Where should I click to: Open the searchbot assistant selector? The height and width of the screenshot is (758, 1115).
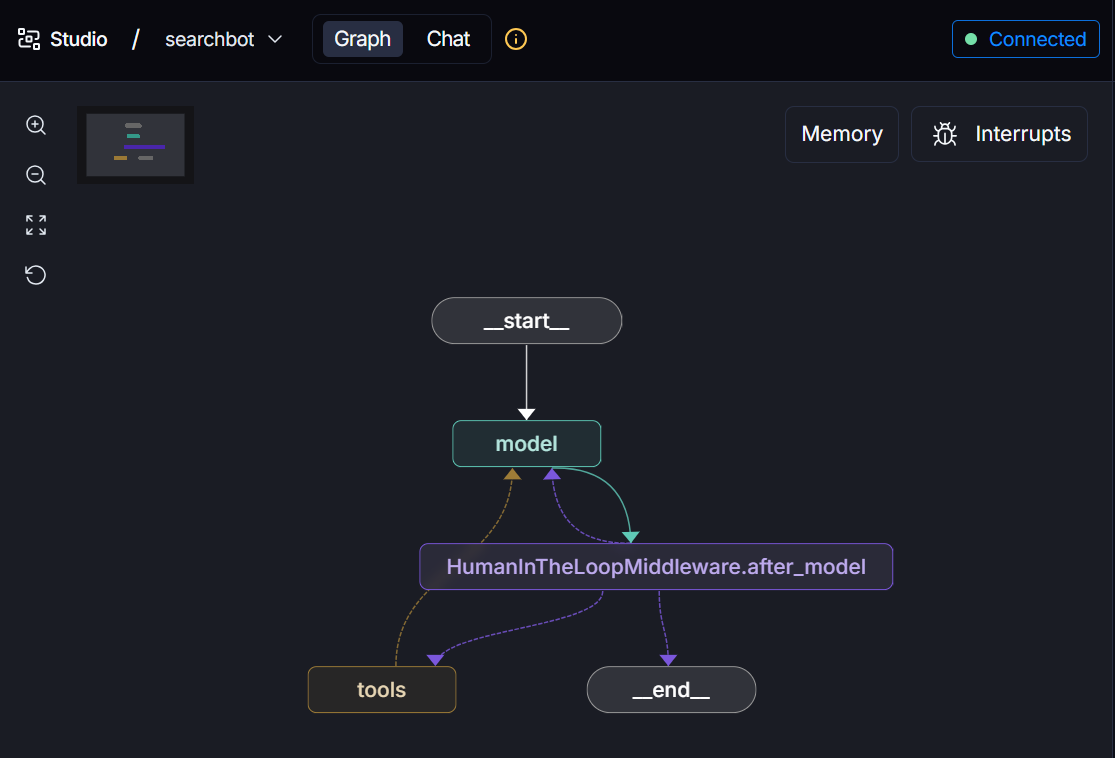(x=210, y=39)
